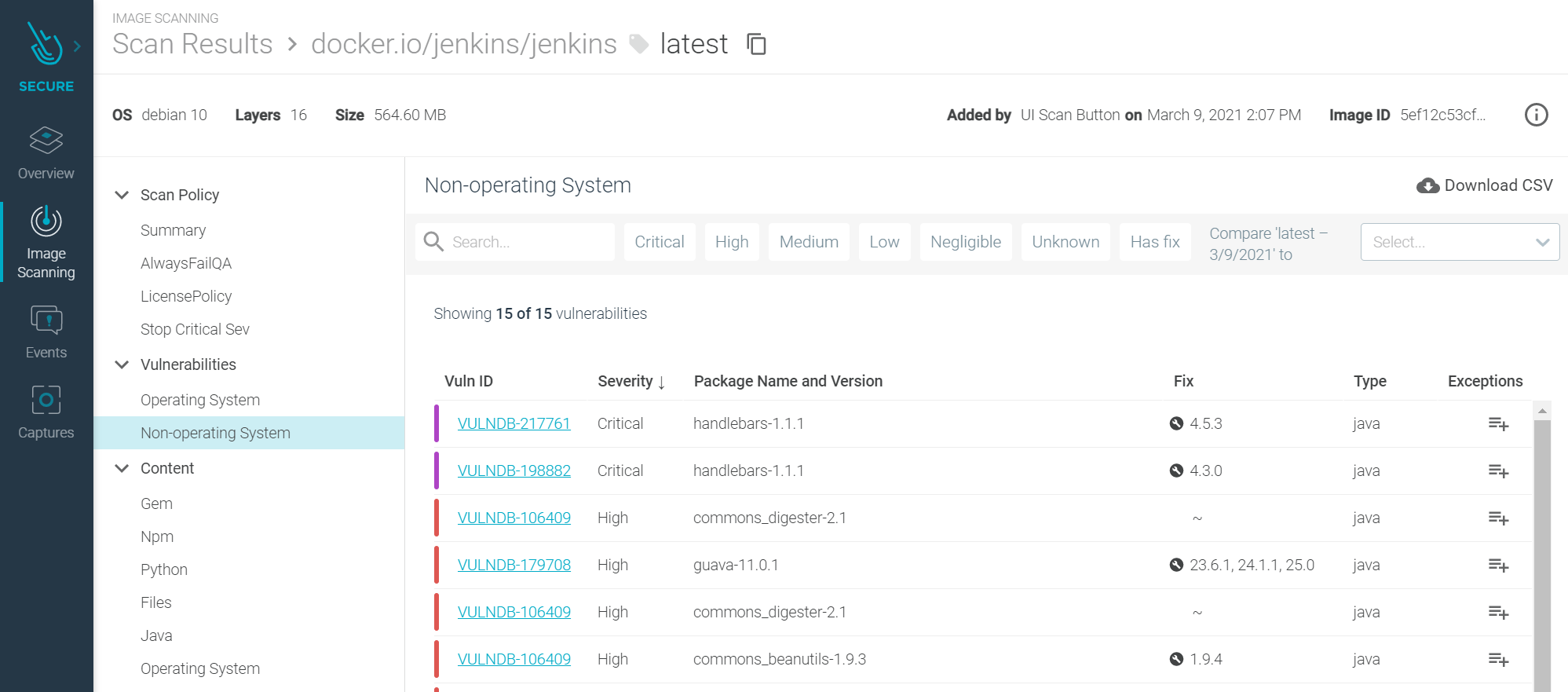Collapse the Scan Policy tree section
The width and height of the screenshot is (1568, 692).
click(x=122, y=195)
